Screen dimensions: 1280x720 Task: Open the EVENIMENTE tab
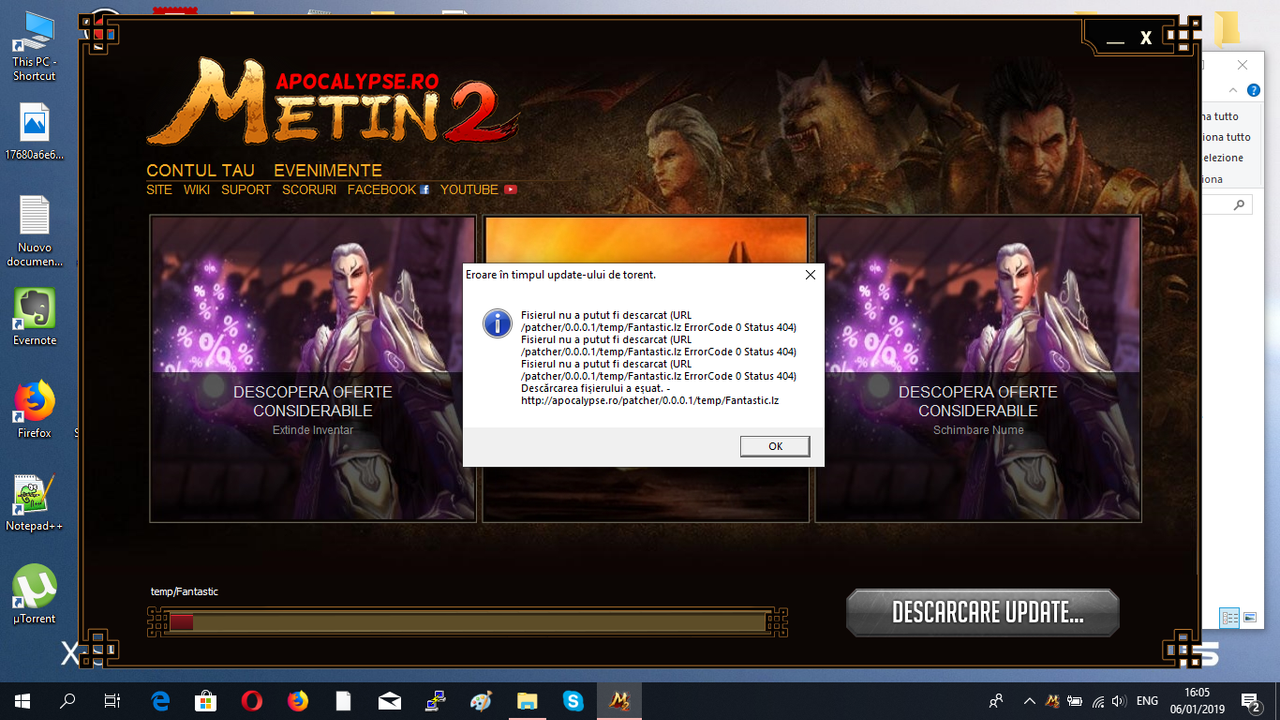328,171
